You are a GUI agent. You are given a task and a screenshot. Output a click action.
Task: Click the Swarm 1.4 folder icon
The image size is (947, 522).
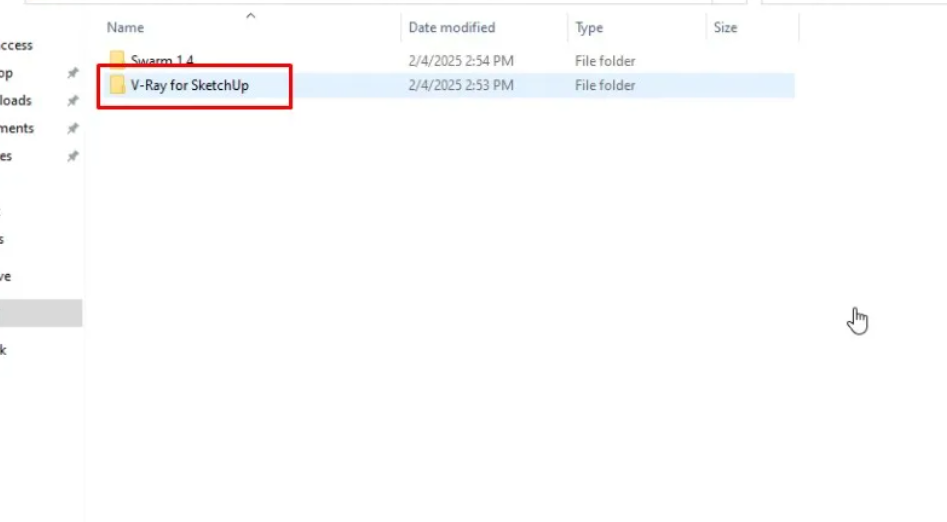(117, 60)
